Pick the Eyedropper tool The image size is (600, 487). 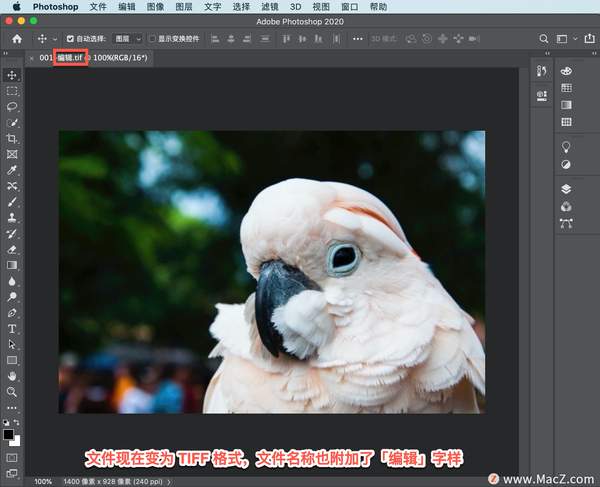(x=12, y=170)
